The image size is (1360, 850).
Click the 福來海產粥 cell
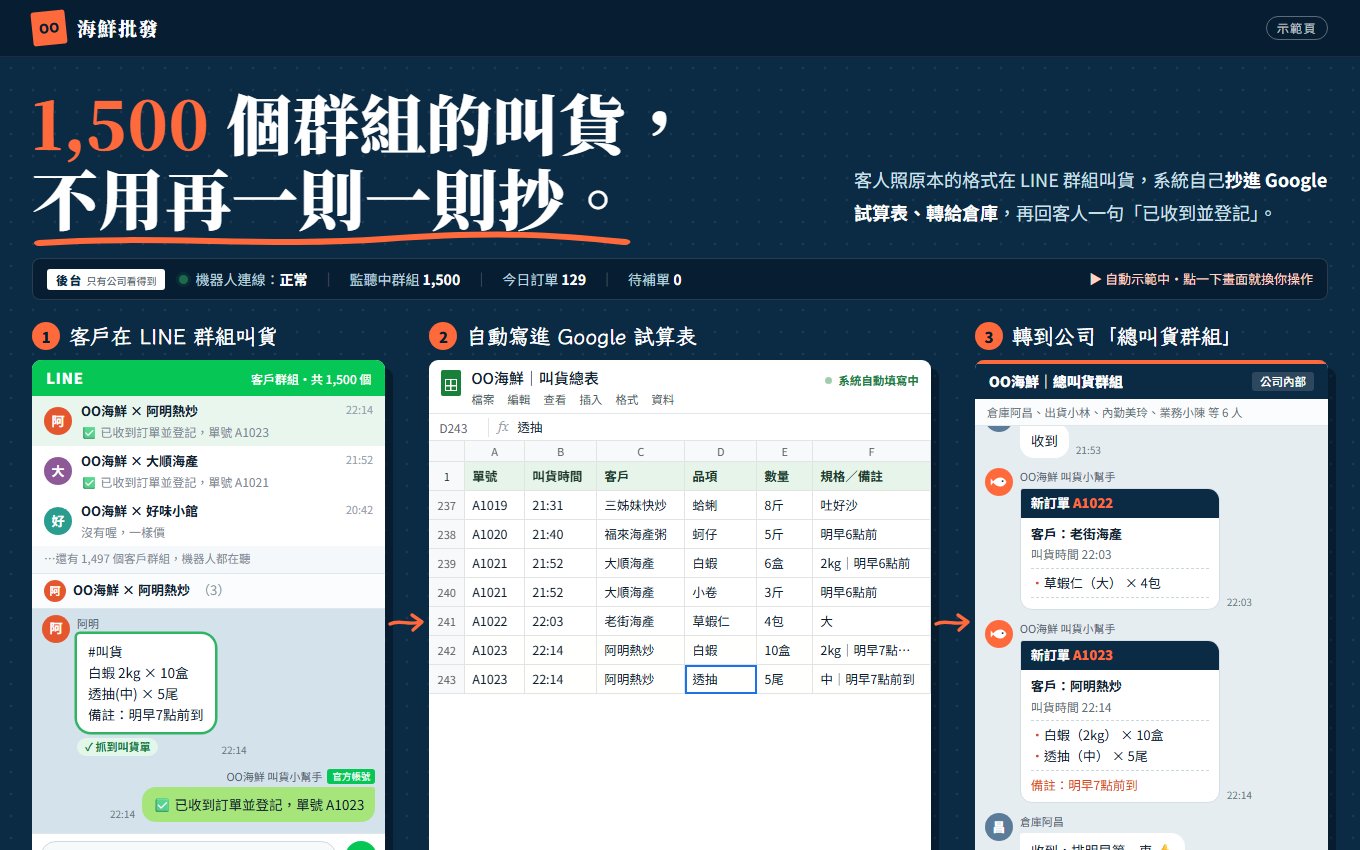641,534
